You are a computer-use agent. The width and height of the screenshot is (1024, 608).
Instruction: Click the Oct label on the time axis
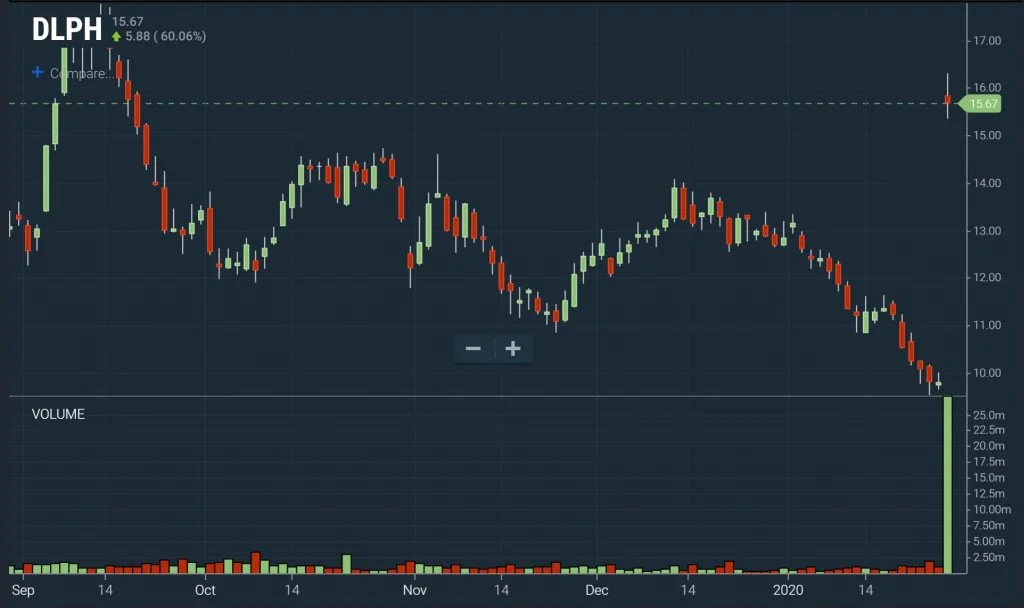[x=205, y=591]
